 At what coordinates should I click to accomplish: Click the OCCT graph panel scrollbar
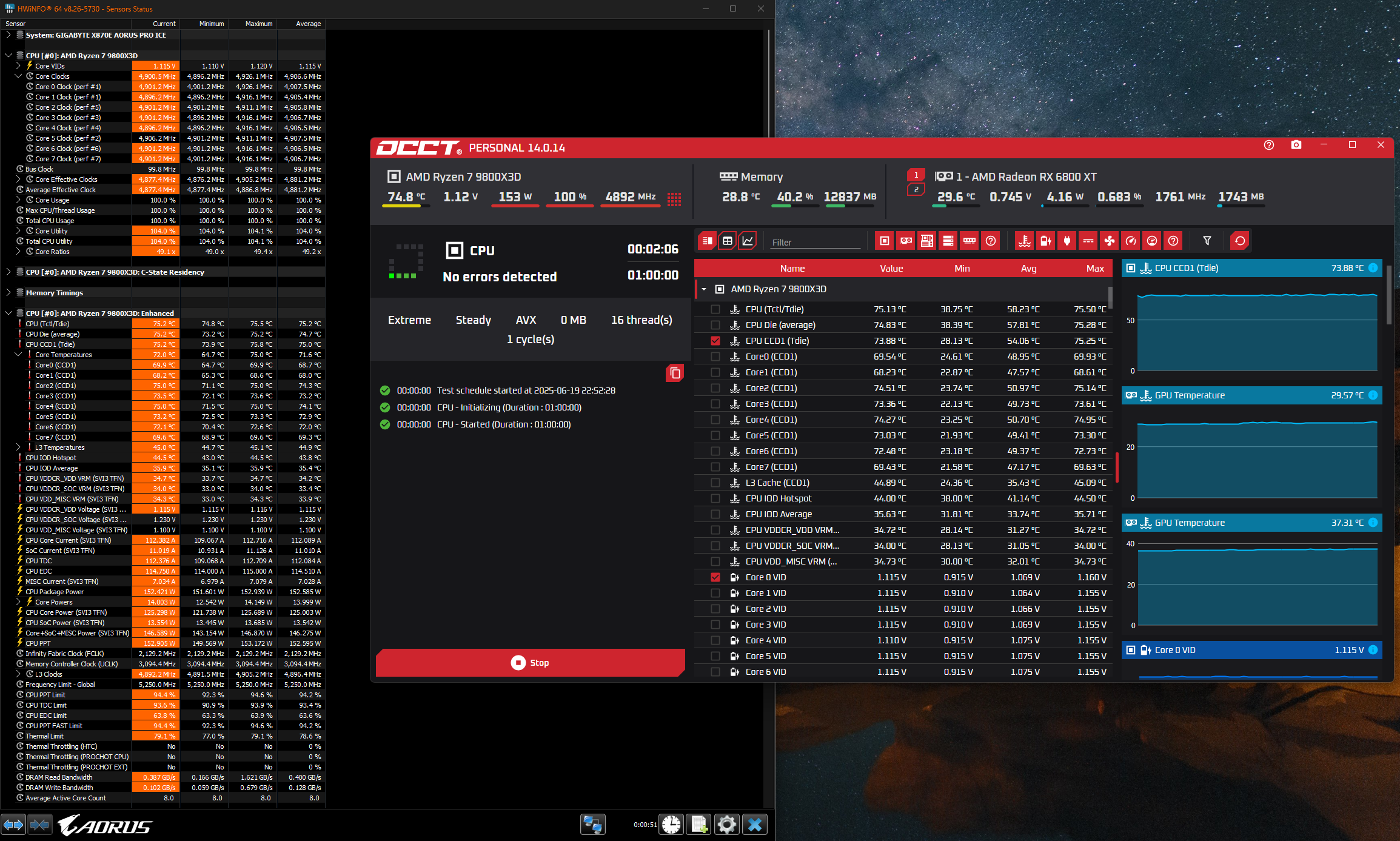click(1388, 294)
